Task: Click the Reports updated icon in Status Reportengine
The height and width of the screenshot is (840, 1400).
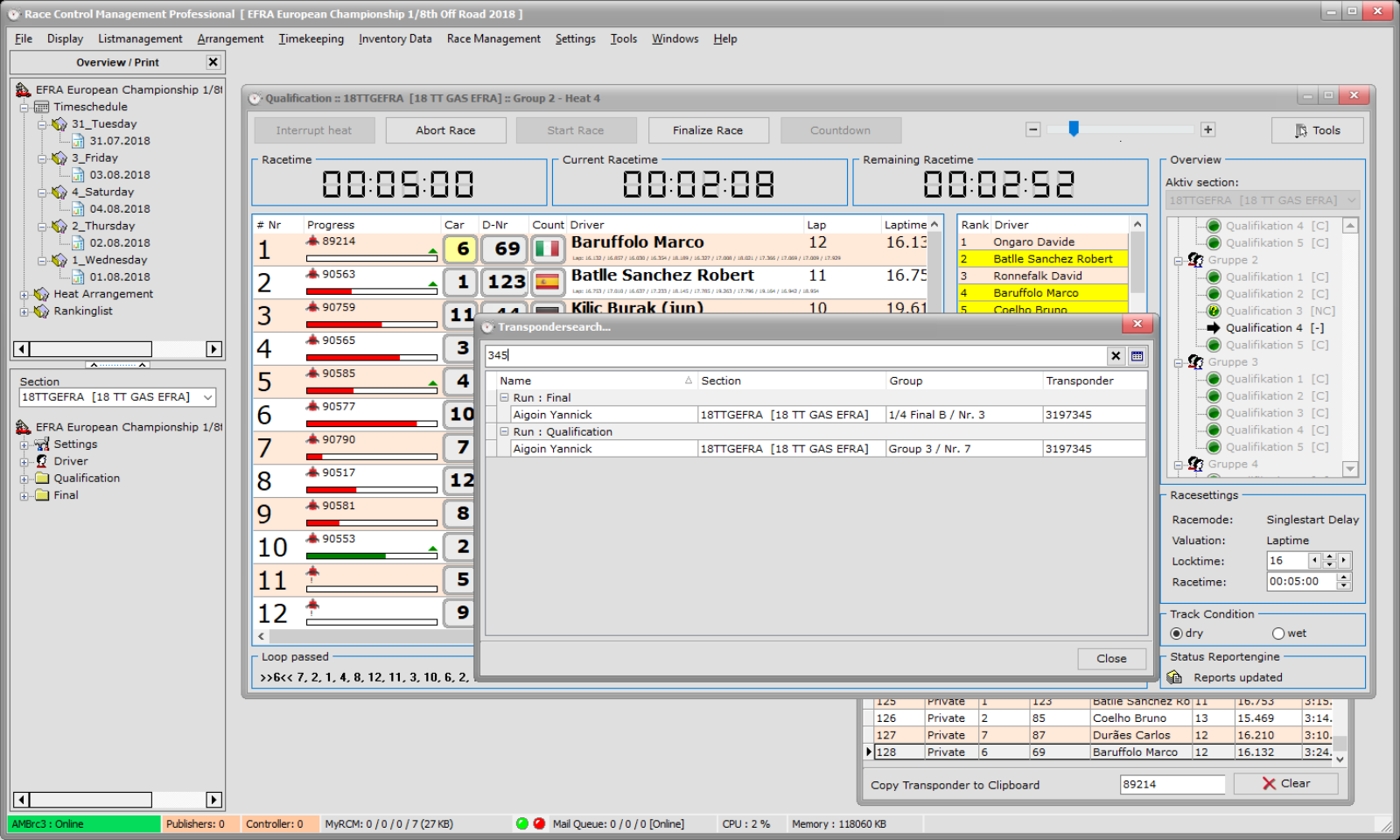Action: [1176, 676]
